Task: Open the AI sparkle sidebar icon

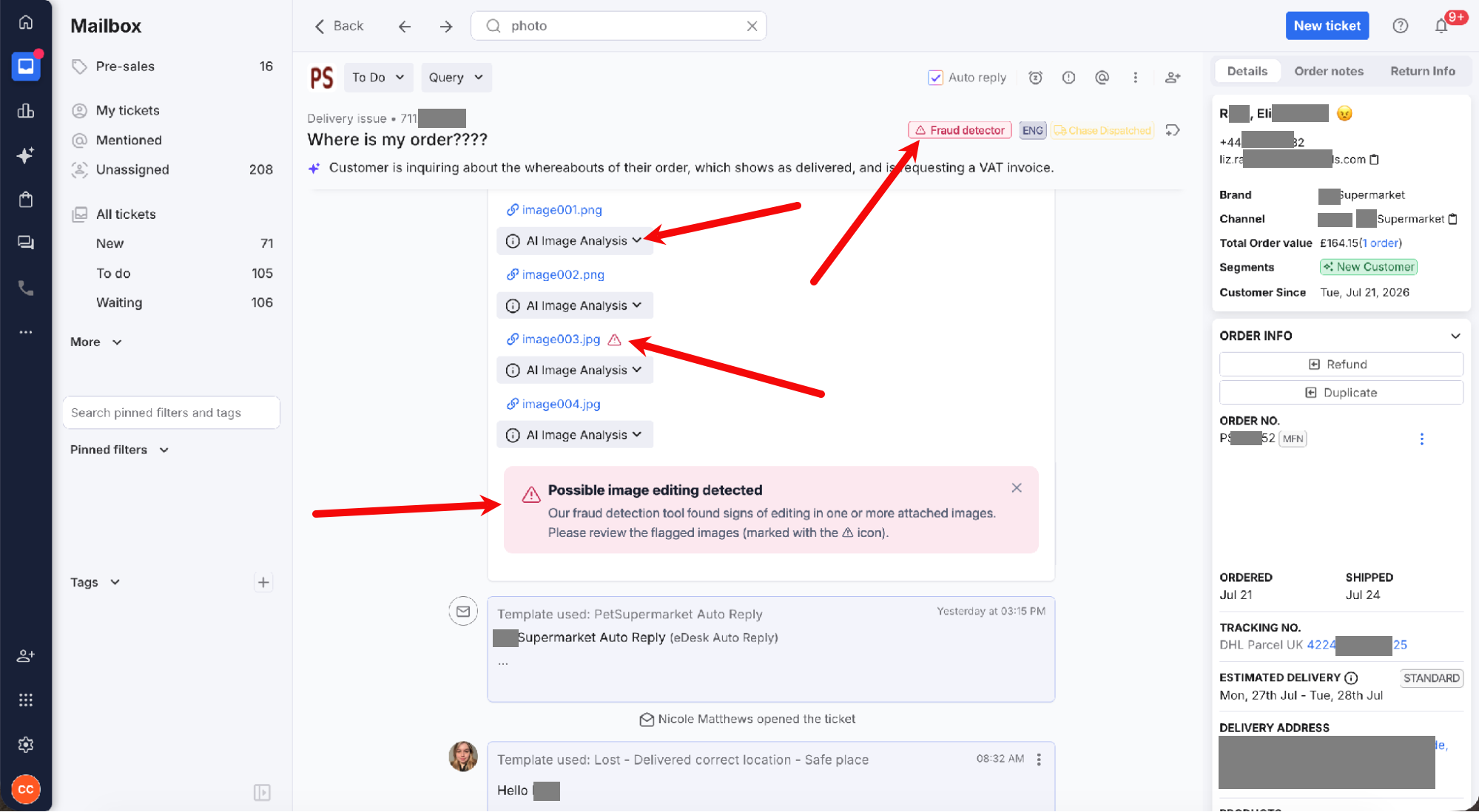Action: pos(26,155)
